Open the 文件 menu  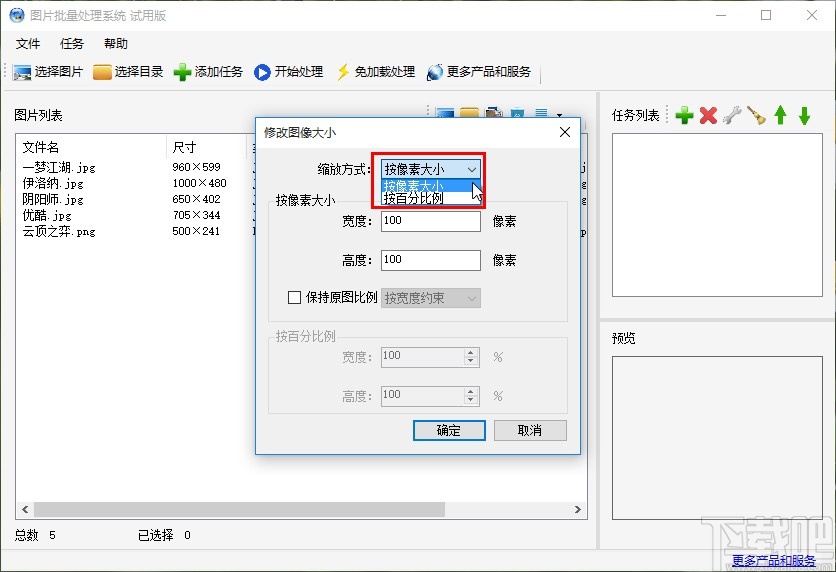pos(28,44)
